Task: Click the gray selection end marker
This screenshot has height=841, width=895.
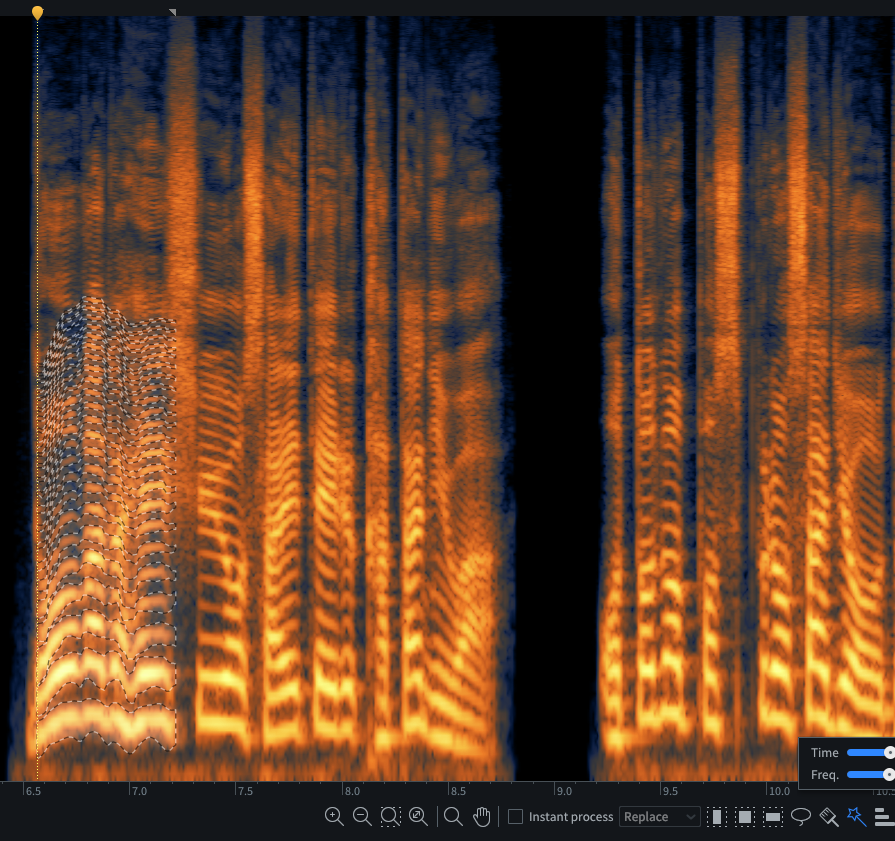Action: pos(172,13)
